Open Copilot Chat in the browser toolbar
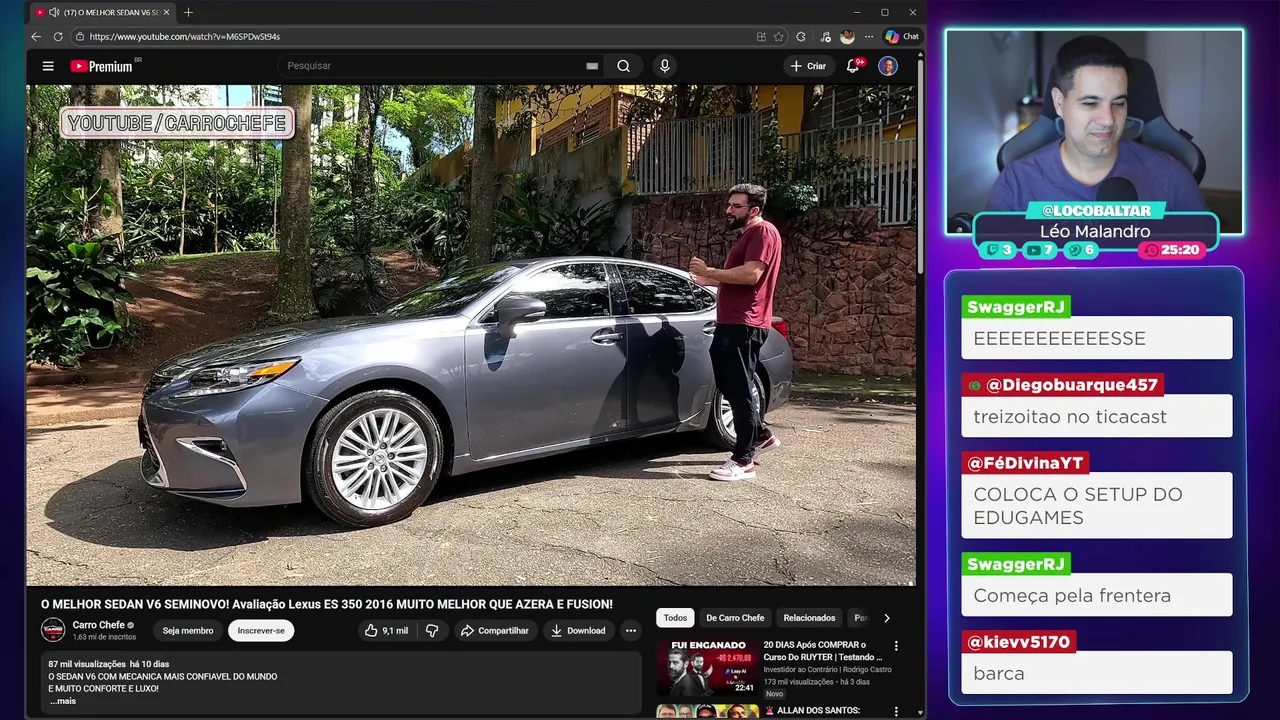This screenshot has width=1280, height=720. tap(902, 36)
